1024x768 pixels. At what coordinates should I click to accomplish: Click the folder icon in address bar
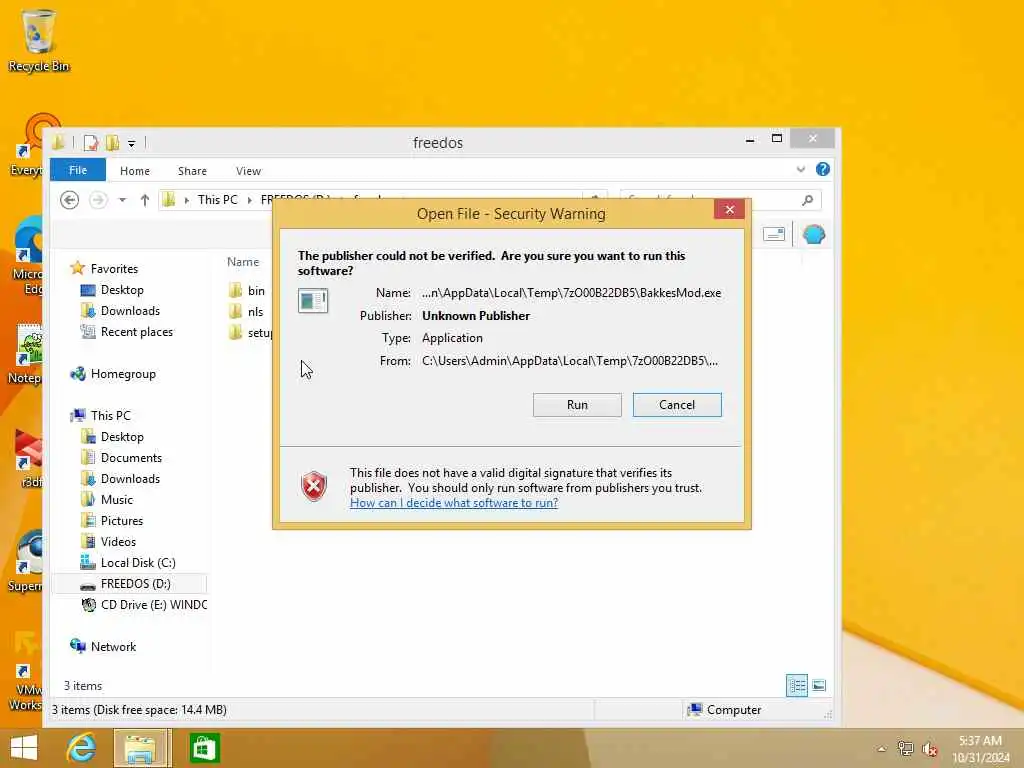coord(168,200)
